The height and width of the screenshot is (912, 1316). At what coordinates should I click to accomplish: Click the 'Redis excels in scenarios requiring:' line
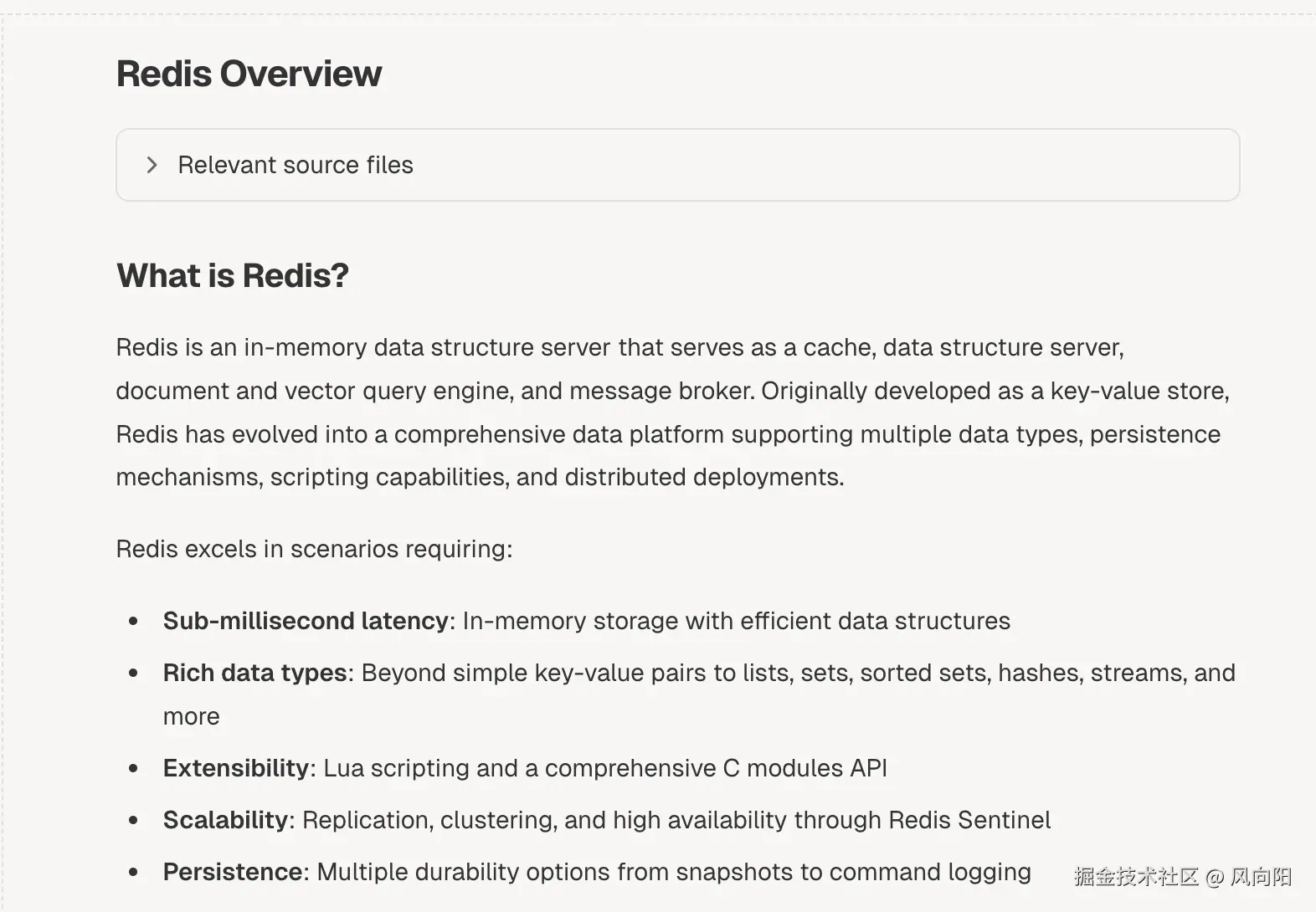click(314, 549)
